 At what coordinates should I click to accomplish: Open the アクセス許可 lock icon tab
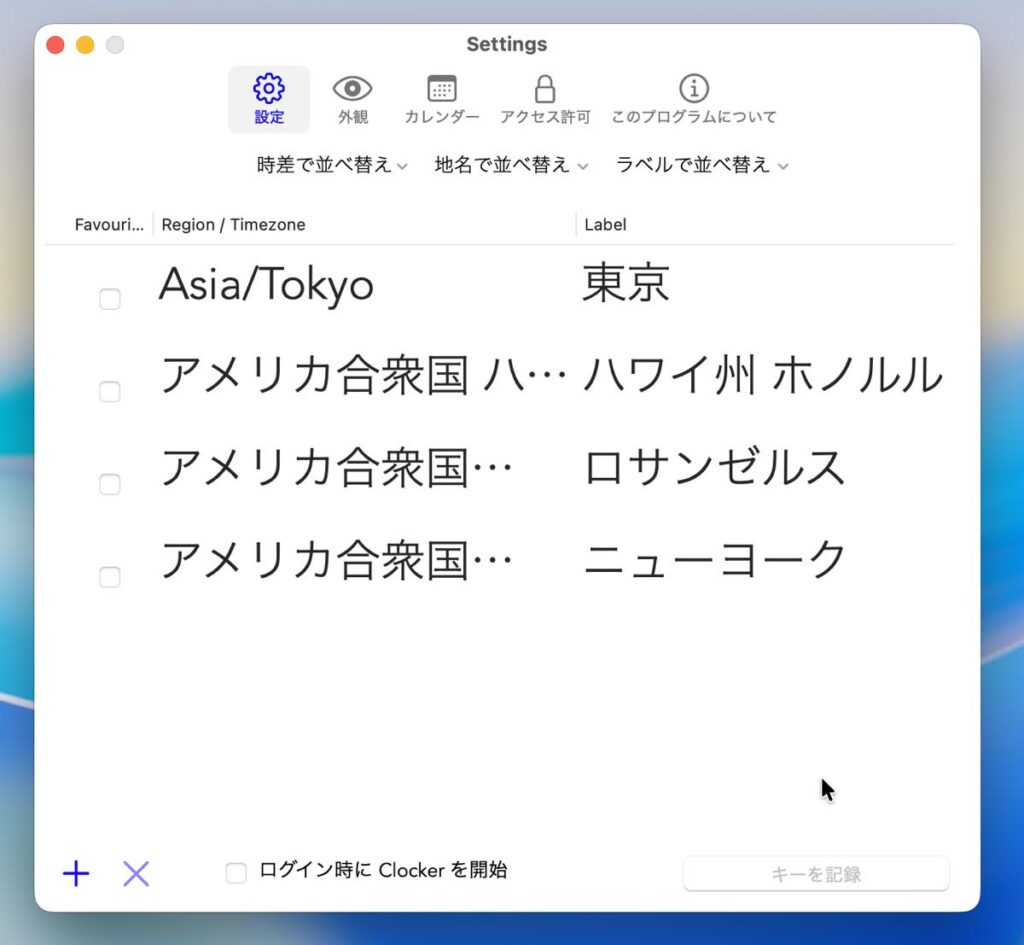tap(545, 99)
